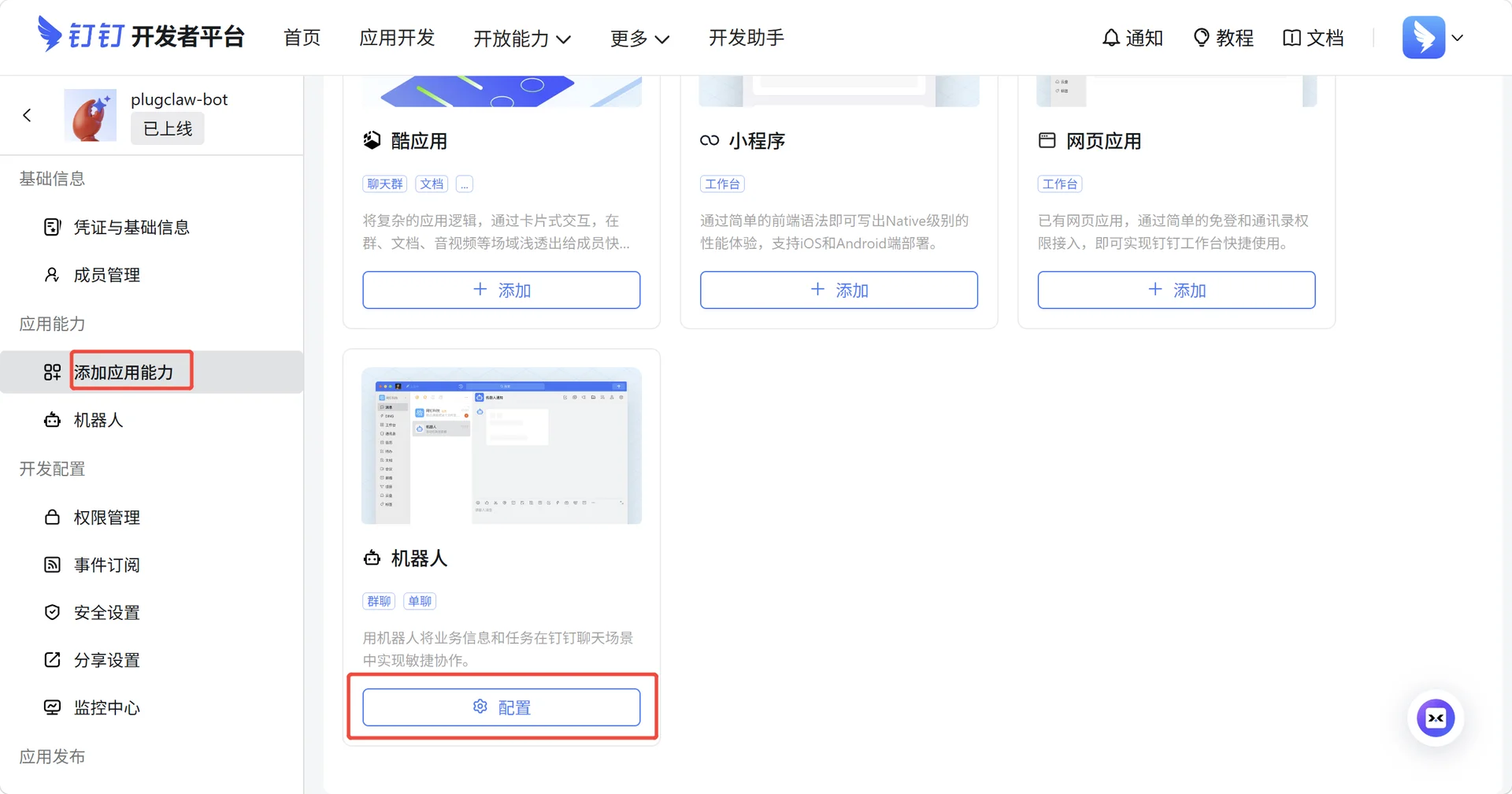The height and width of the screenshot is (794, 1512).
Task: Click the 机器人 description text
Action: point(498,649)
